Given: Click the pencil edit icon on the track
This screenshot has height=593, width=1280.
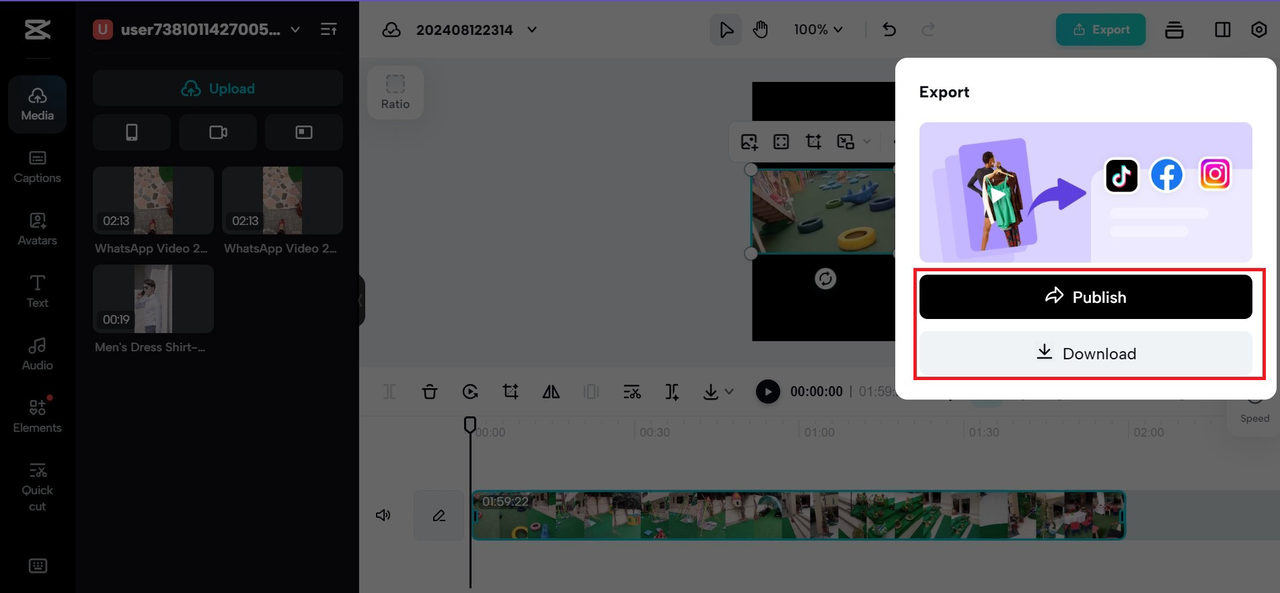Looking at the screenshot, I should click(438, 516).
